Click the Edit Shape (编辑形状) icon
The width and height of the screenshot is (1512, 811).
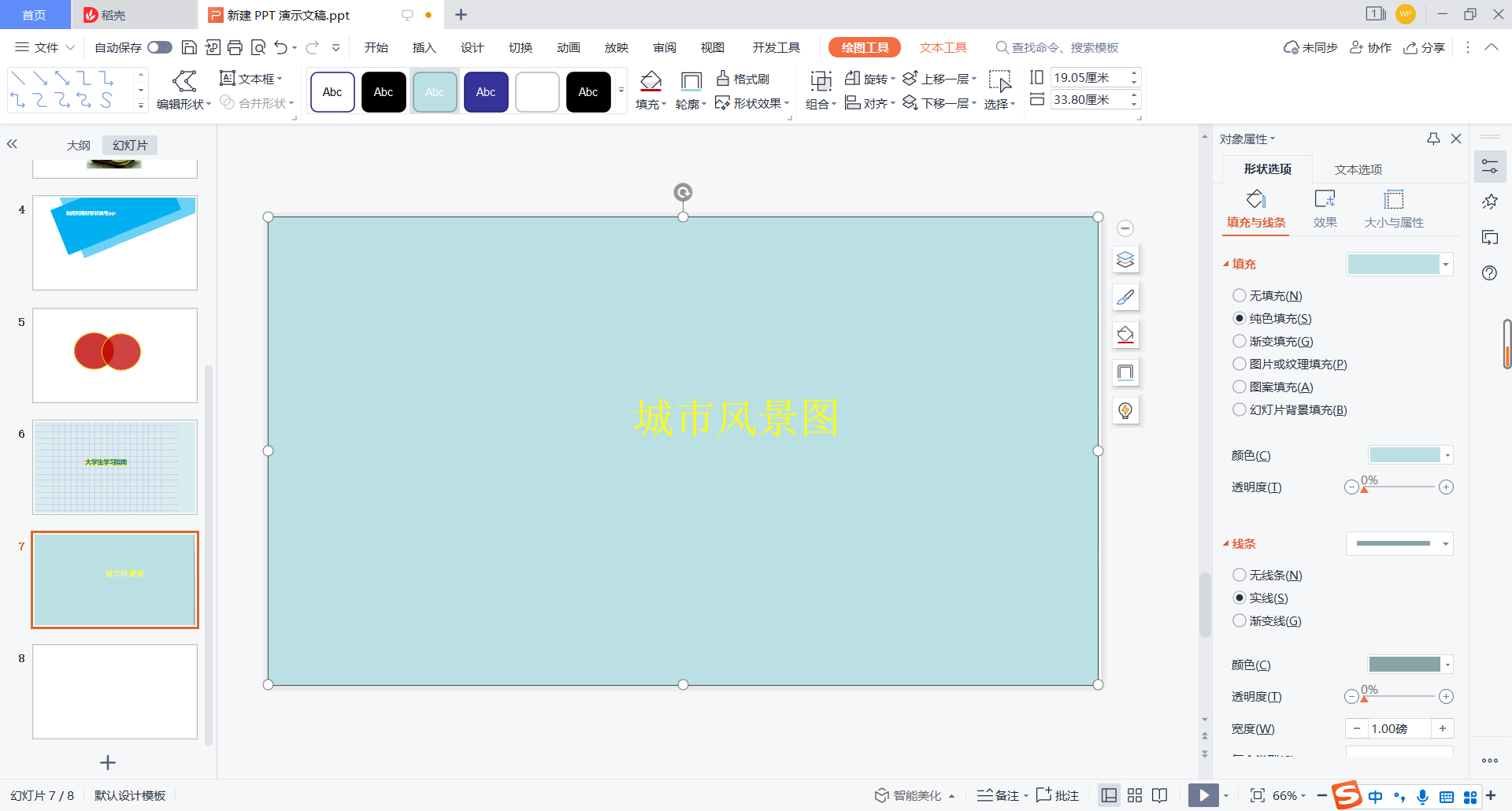[x=184, y=80]
